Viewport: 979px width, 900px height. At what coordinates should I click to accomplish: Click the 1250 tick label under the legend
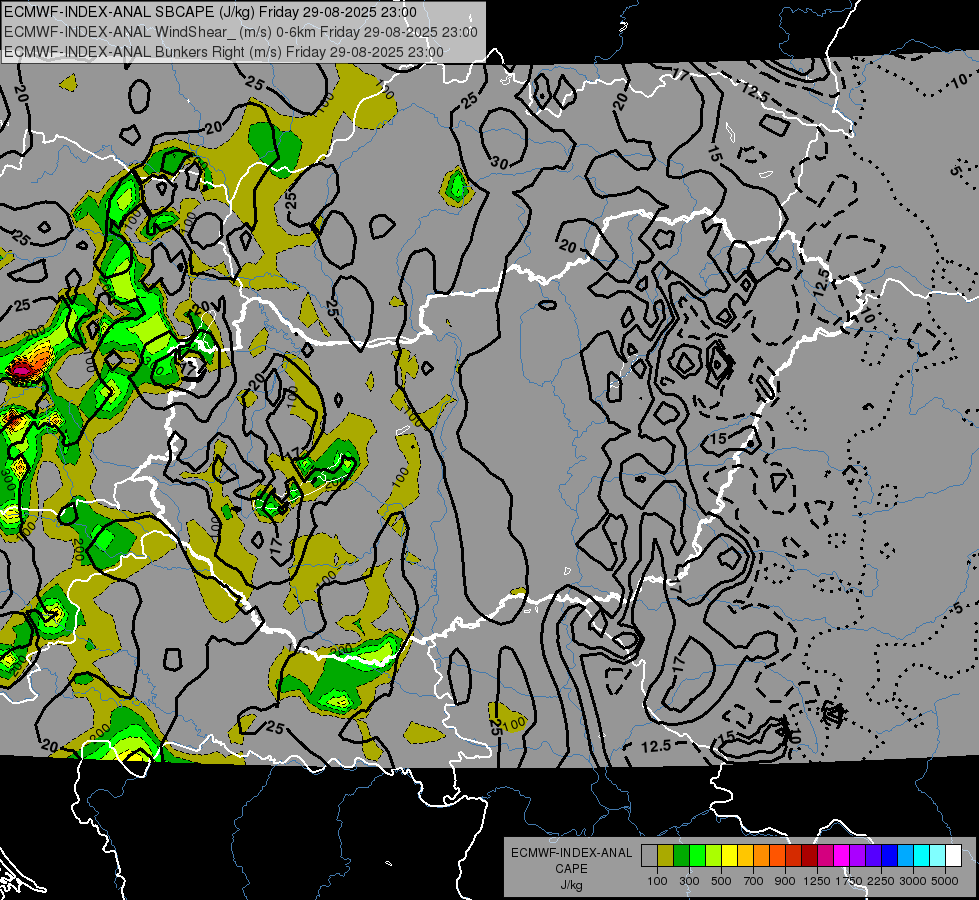(x=817, y=881)
